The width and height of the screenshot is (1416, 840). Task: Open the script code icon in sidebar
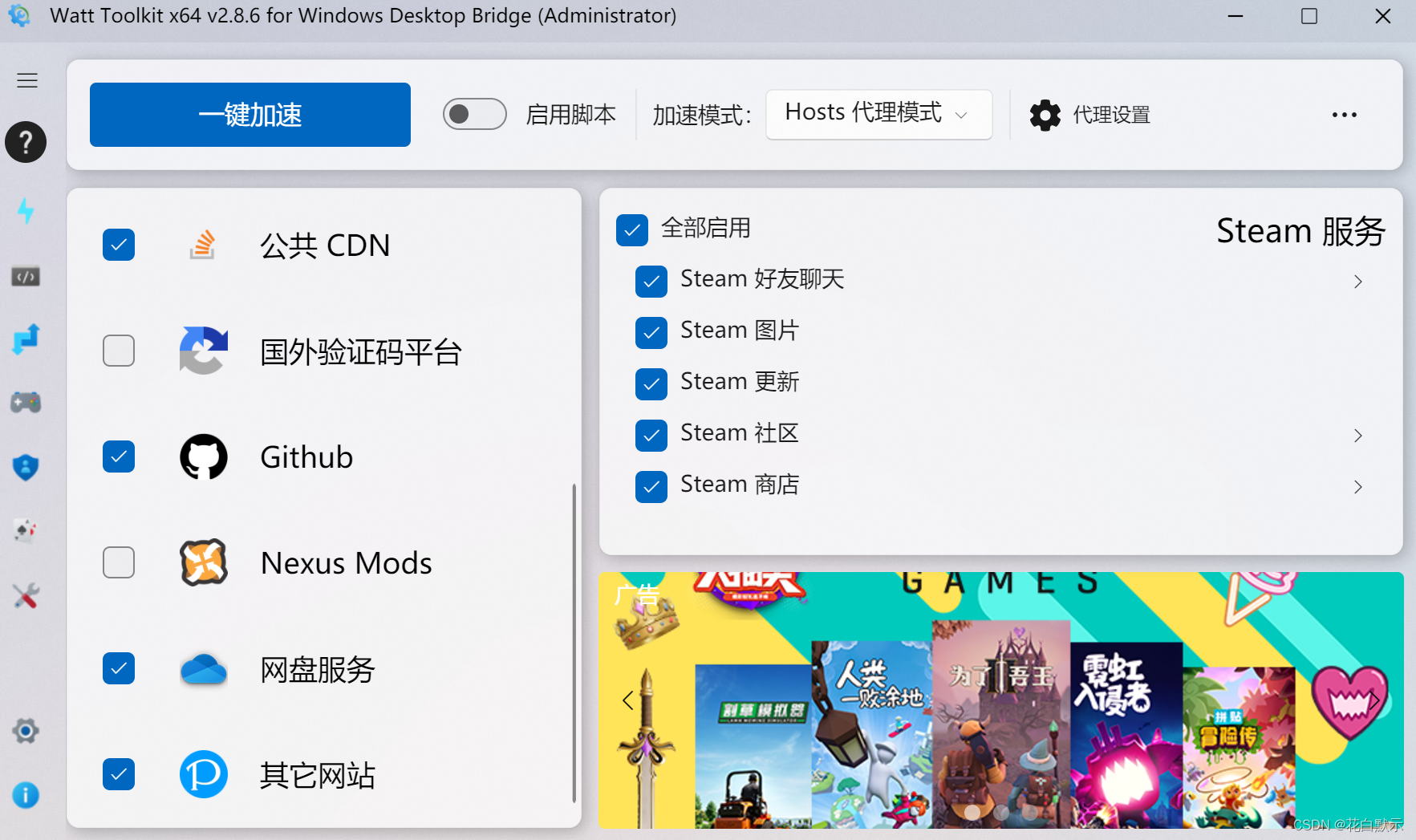click(26, 277)
